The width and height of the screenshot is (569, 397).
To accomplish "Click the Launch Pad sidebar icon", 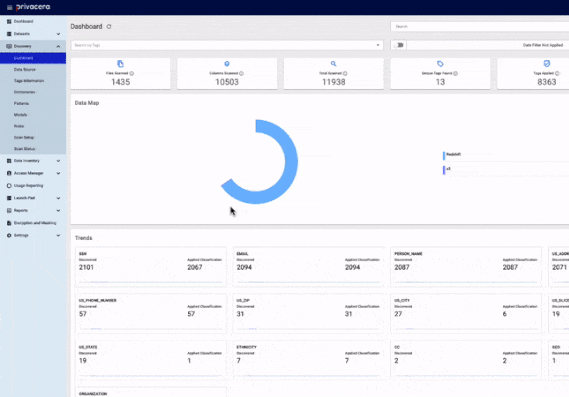I will (9, 198).
